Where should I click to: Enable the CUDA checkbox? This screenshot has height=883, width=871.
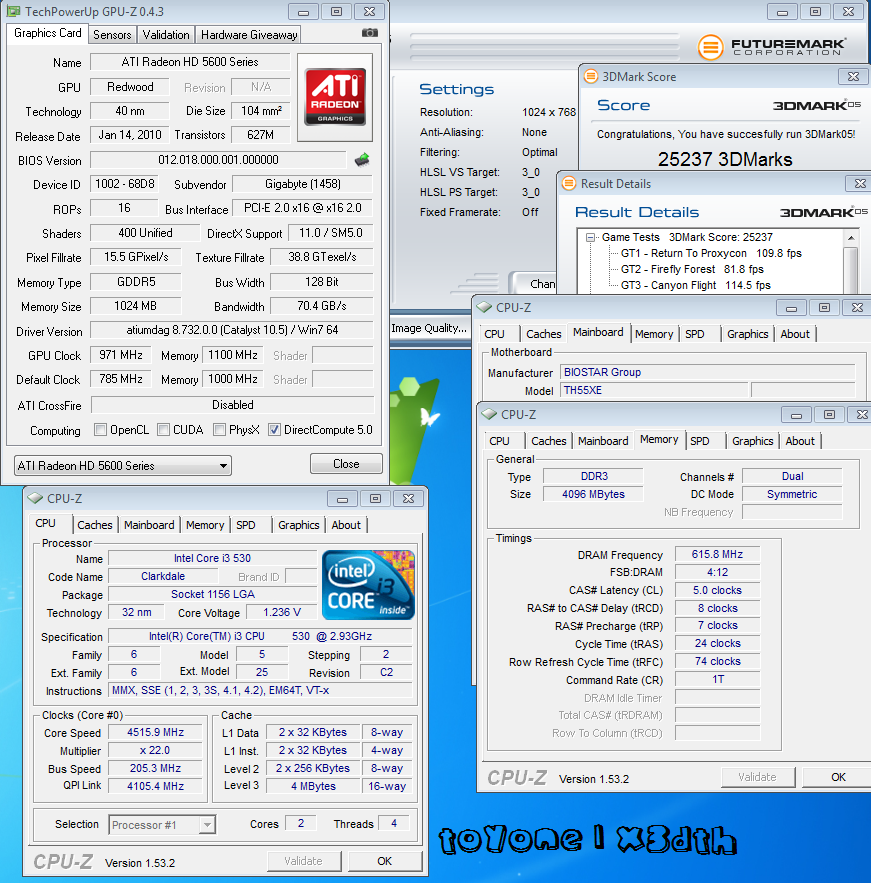click(163, 430)
